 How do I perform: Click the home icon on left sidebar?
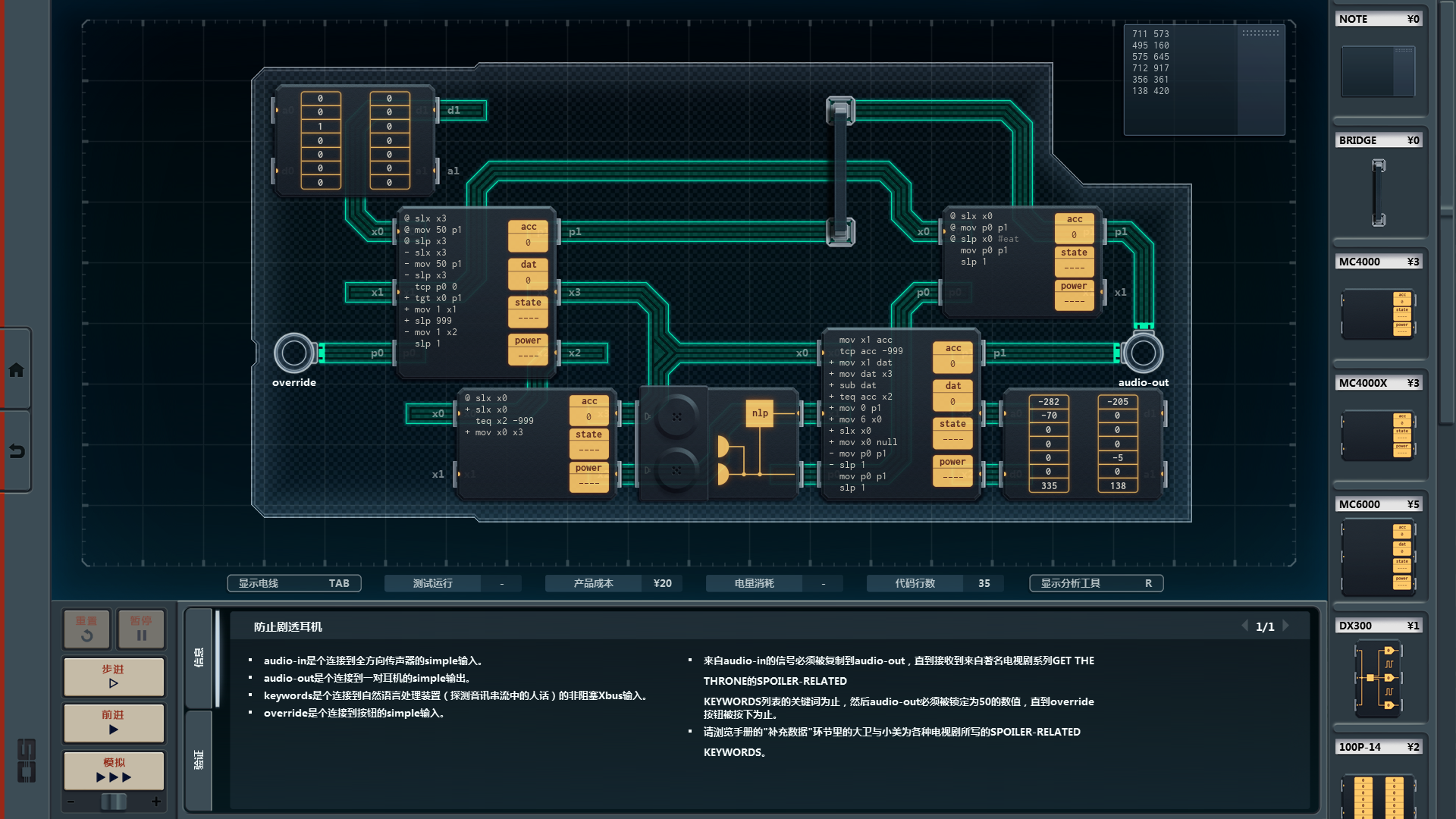(16, 370)
